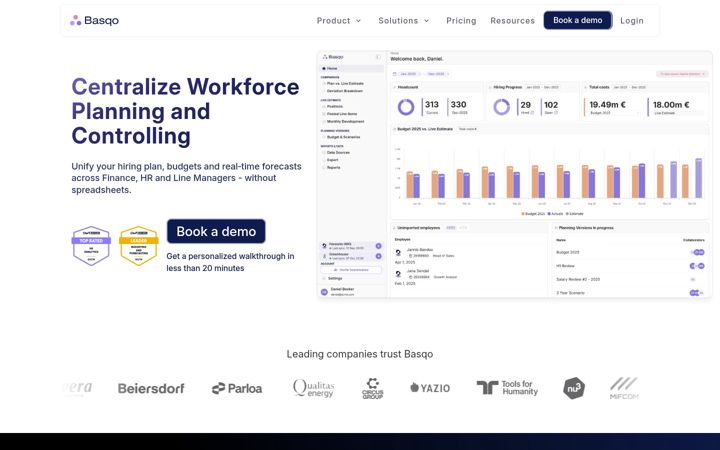The height and width of the screenshot is (450, 720).
Task: Click the MIFCOM logo
Action: 624,388
